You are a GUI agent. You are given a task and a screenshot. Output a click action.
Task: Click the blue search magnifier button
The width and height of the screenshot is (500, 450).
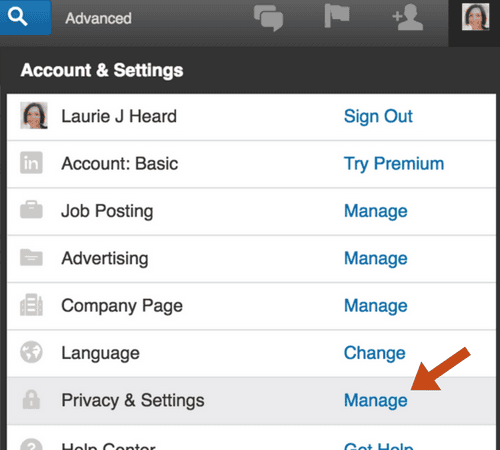[25, 17]
